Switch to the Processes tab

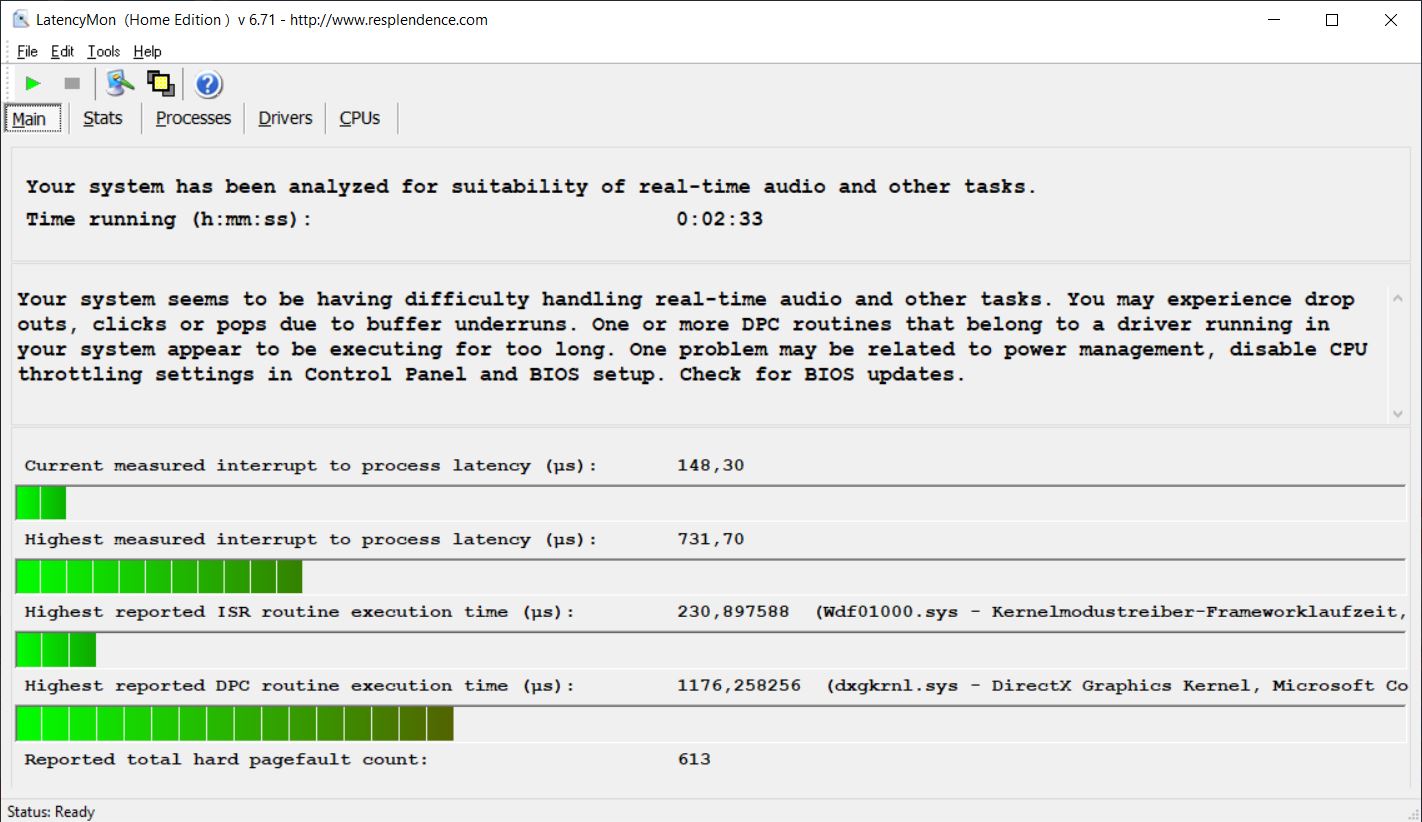coord(193,118)
